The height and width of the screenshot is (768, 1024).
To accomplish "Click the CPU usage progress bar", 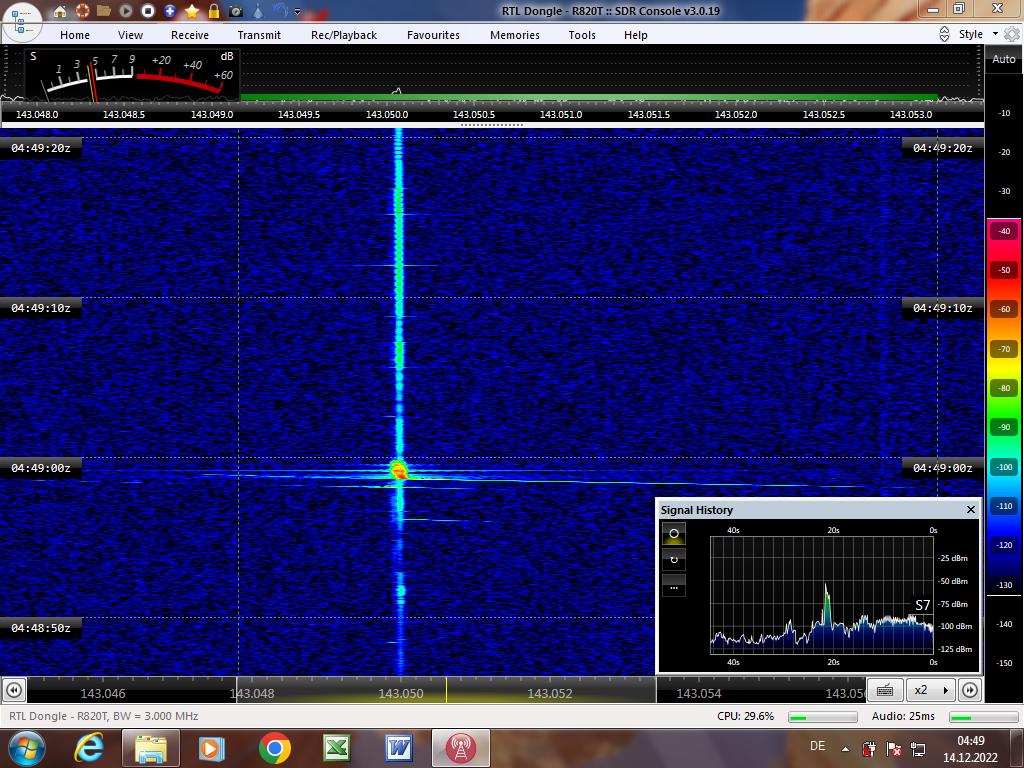I will point(823,717).
